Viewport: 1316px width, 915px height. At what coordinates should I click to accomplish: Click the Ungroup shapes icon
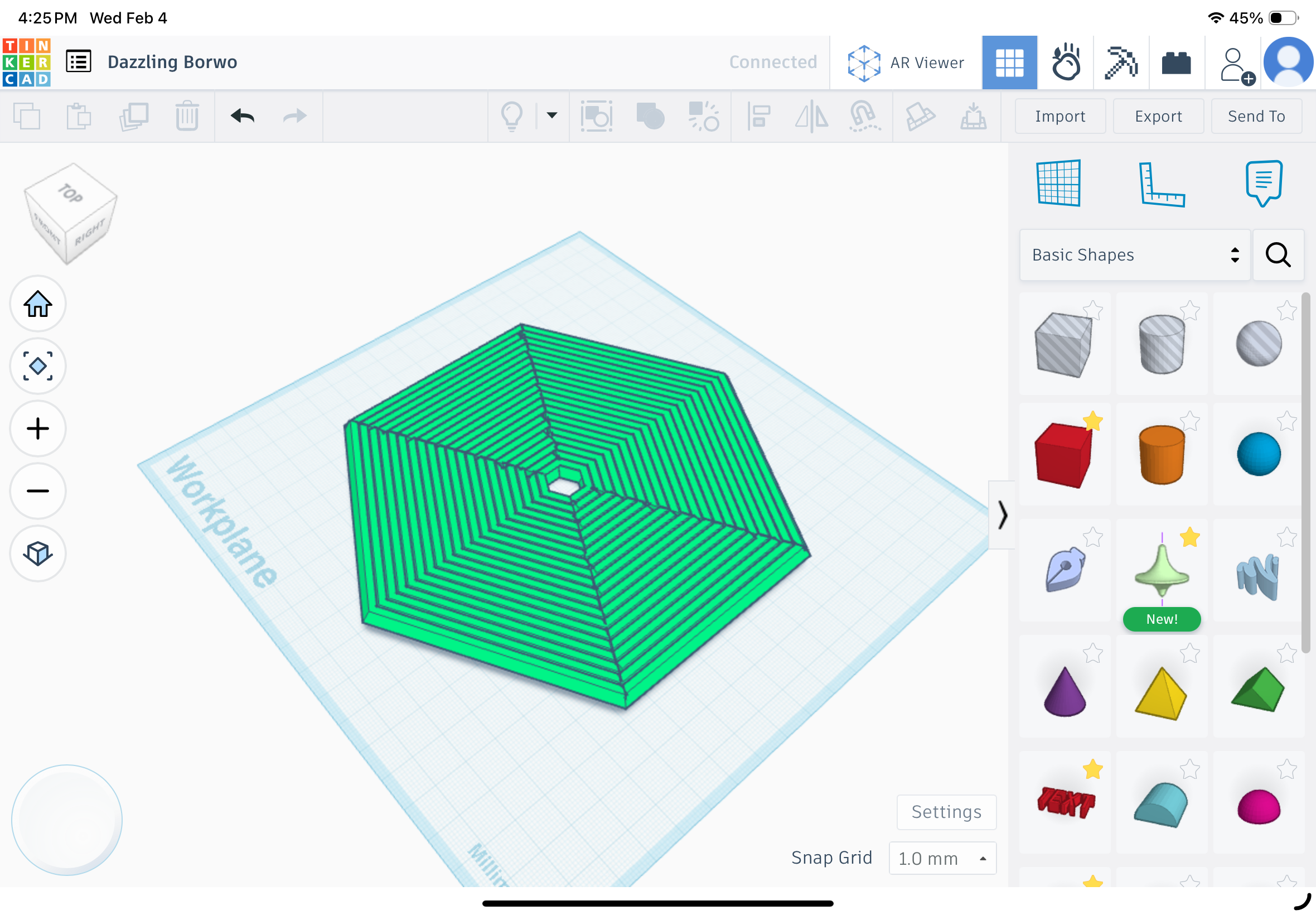click(704, 117)
